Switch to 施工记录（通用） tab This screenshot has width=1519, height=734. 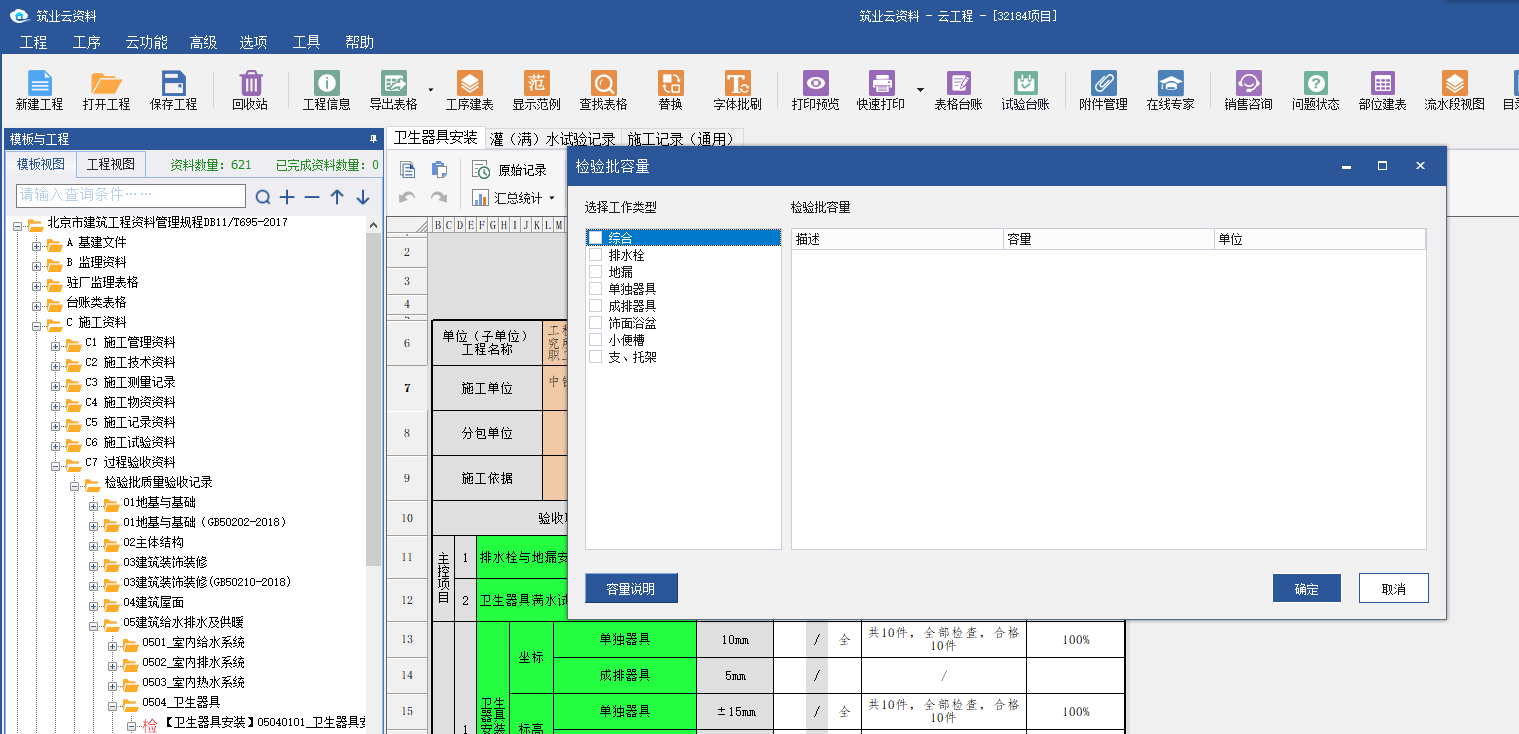682,139
